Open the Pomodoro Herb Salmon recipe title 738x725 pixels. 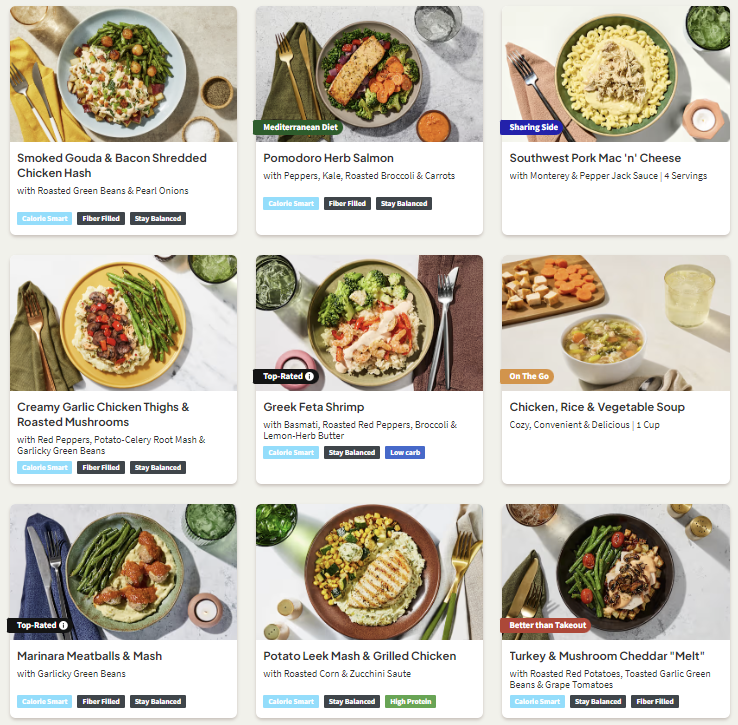pyautogui.click(x=329, y=158)
